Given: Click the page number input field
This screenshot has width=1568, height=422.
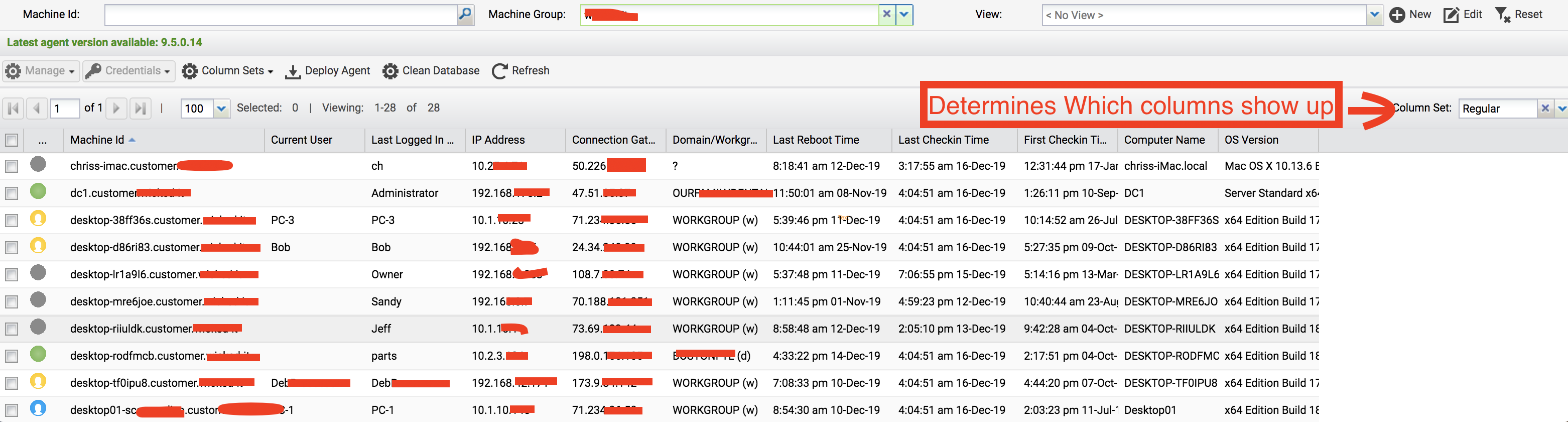Looking at the screenshot, I should click(x=65, y=109).
